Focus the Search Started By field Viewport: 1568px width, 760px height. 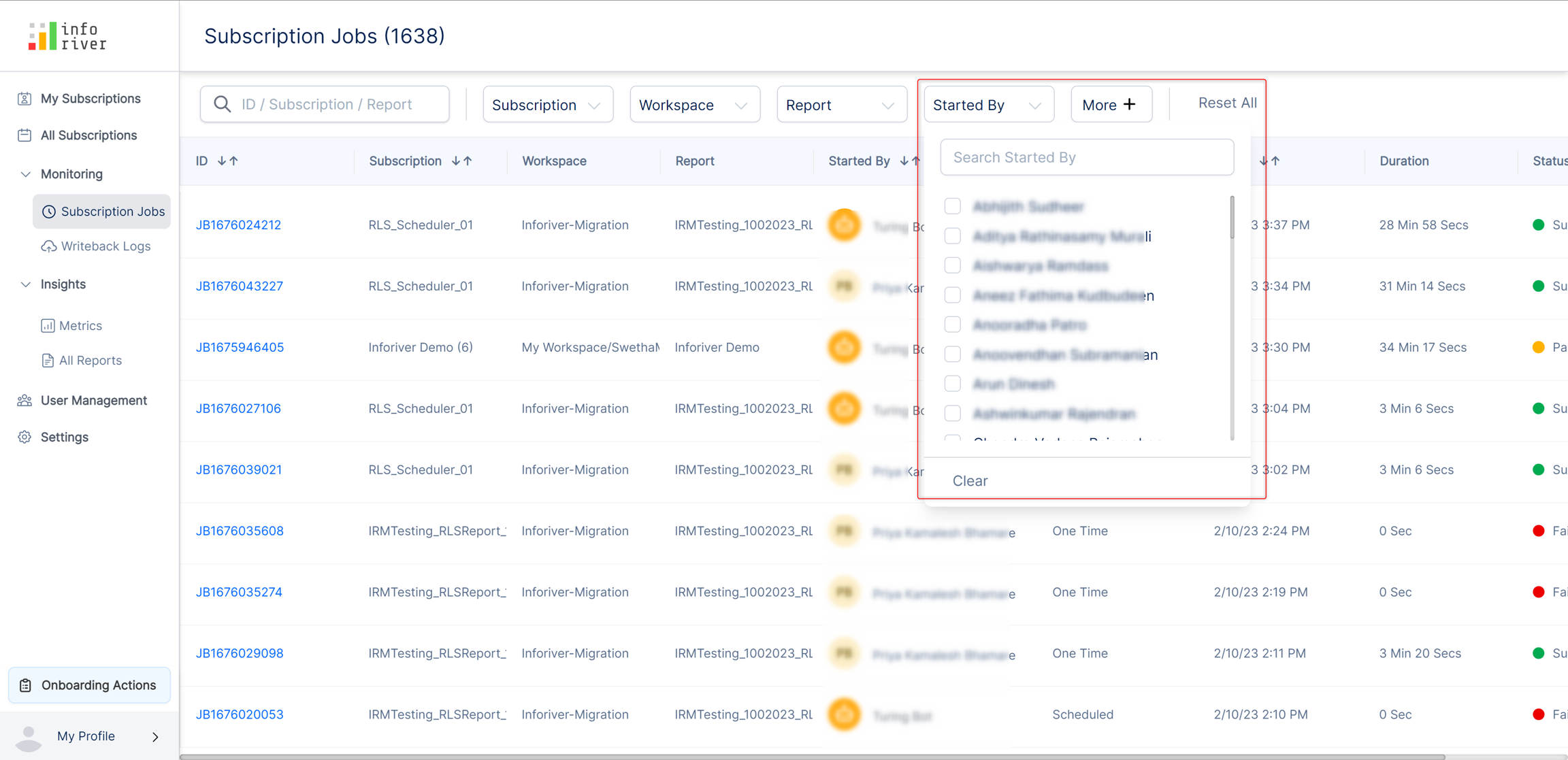(1086, 157)
